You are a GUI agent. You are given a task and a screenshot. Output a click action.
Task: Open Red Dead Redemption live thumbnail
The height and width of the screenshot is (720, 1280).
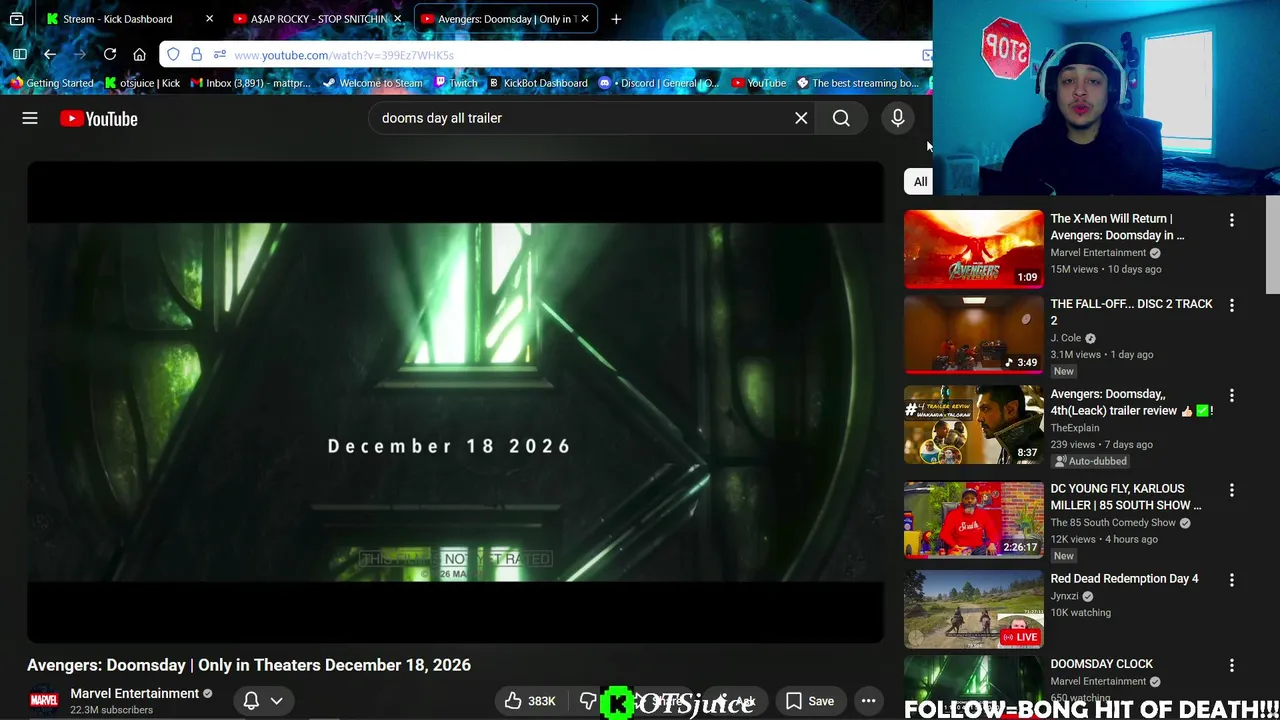tap(974, 609)
